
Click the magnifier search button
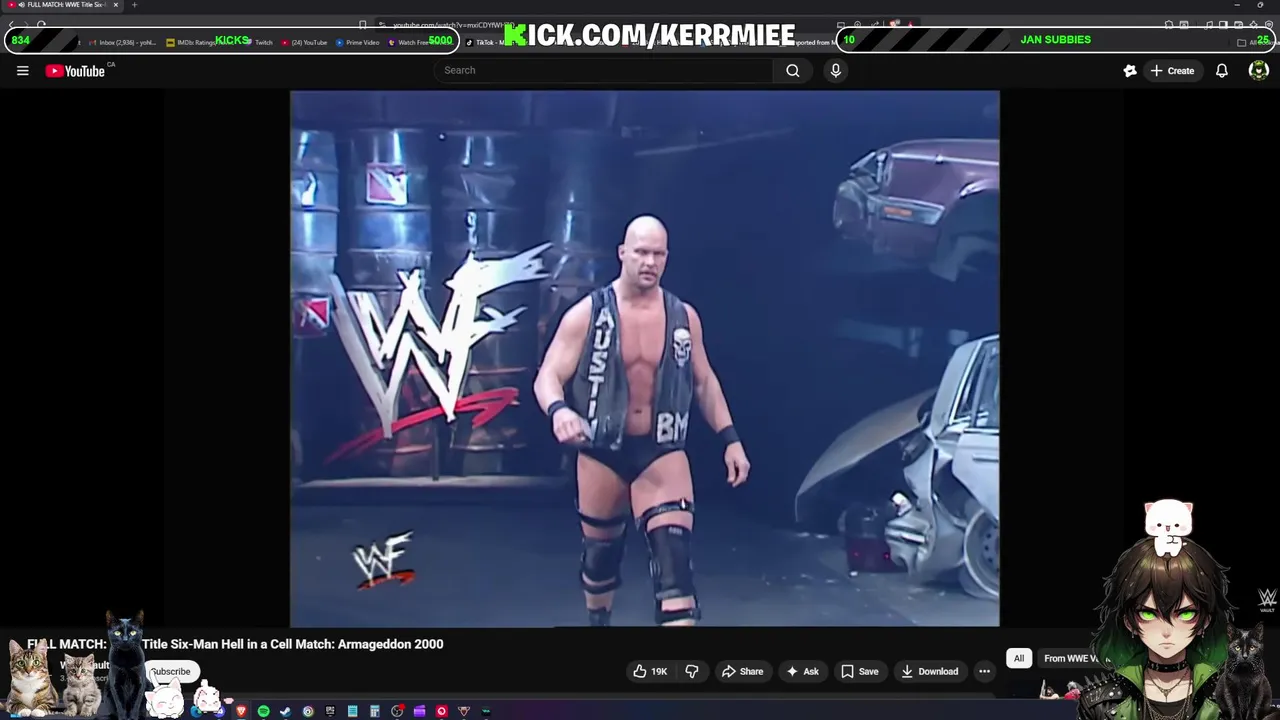point(793,70)
